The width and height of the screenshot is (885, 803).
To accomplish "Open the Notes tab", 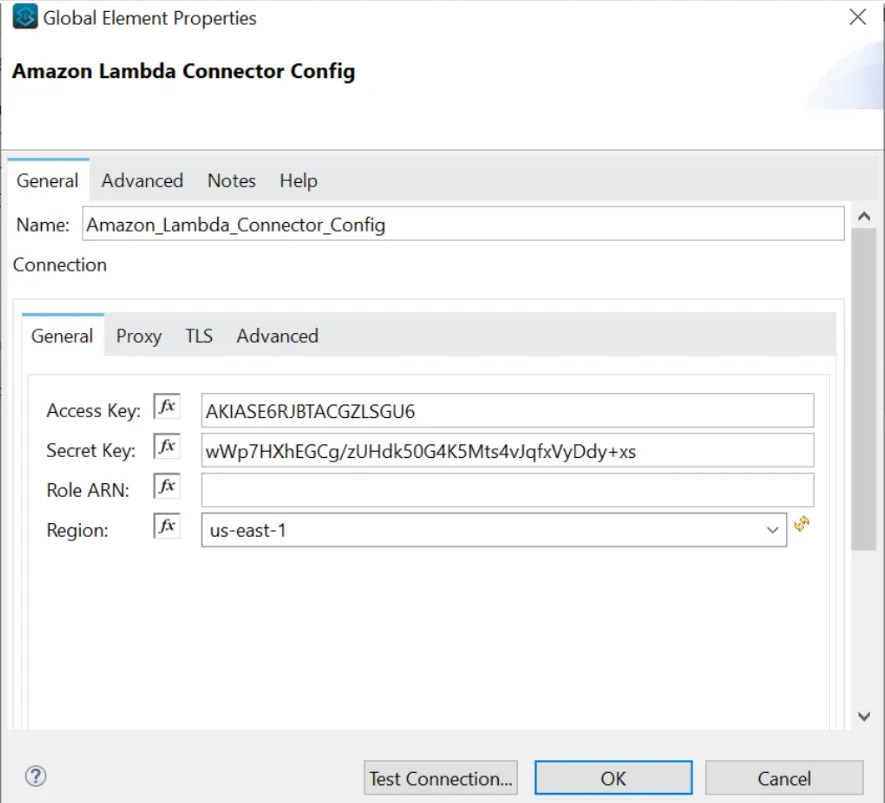I will [231, 181].
